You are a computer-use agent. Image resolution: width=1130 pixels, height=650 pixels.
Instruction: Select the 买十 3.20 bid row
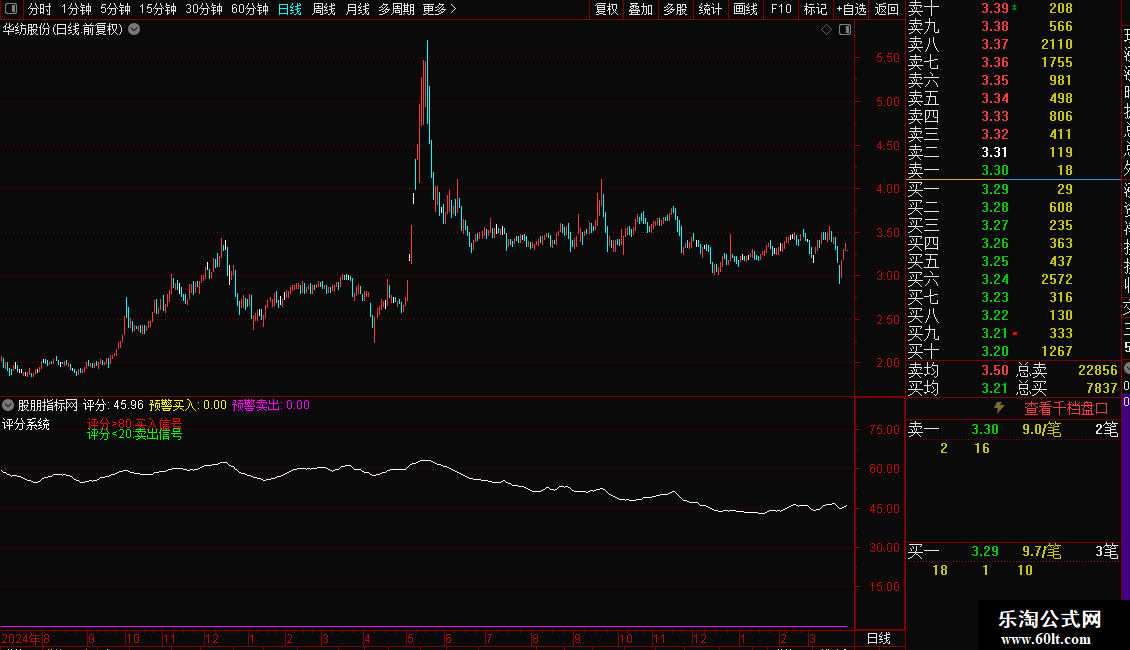(x=1013, y=351)
